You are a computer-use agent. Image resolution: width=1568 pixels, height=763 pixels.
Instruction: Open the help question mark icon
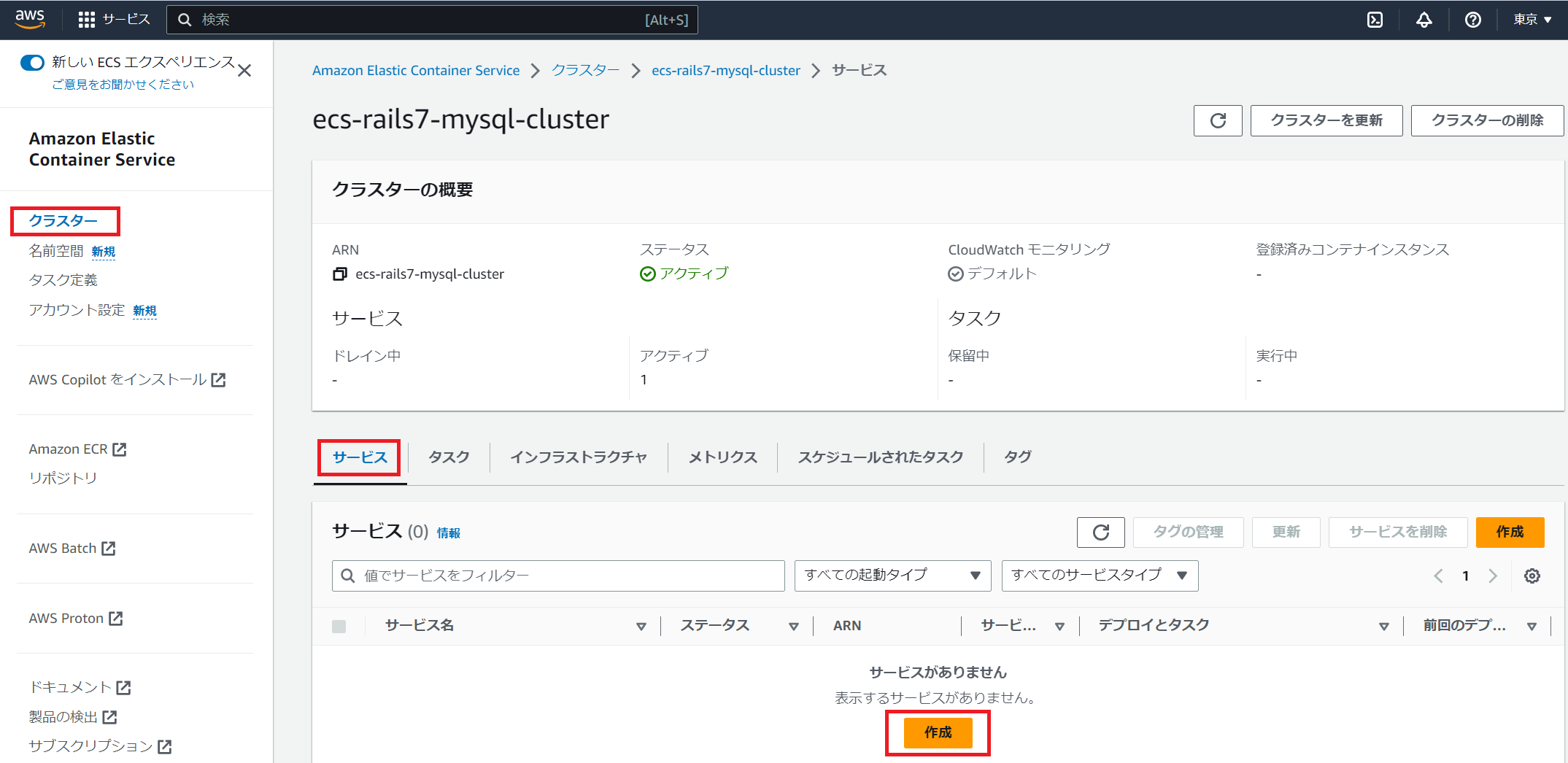click(x=1472, y=20)
